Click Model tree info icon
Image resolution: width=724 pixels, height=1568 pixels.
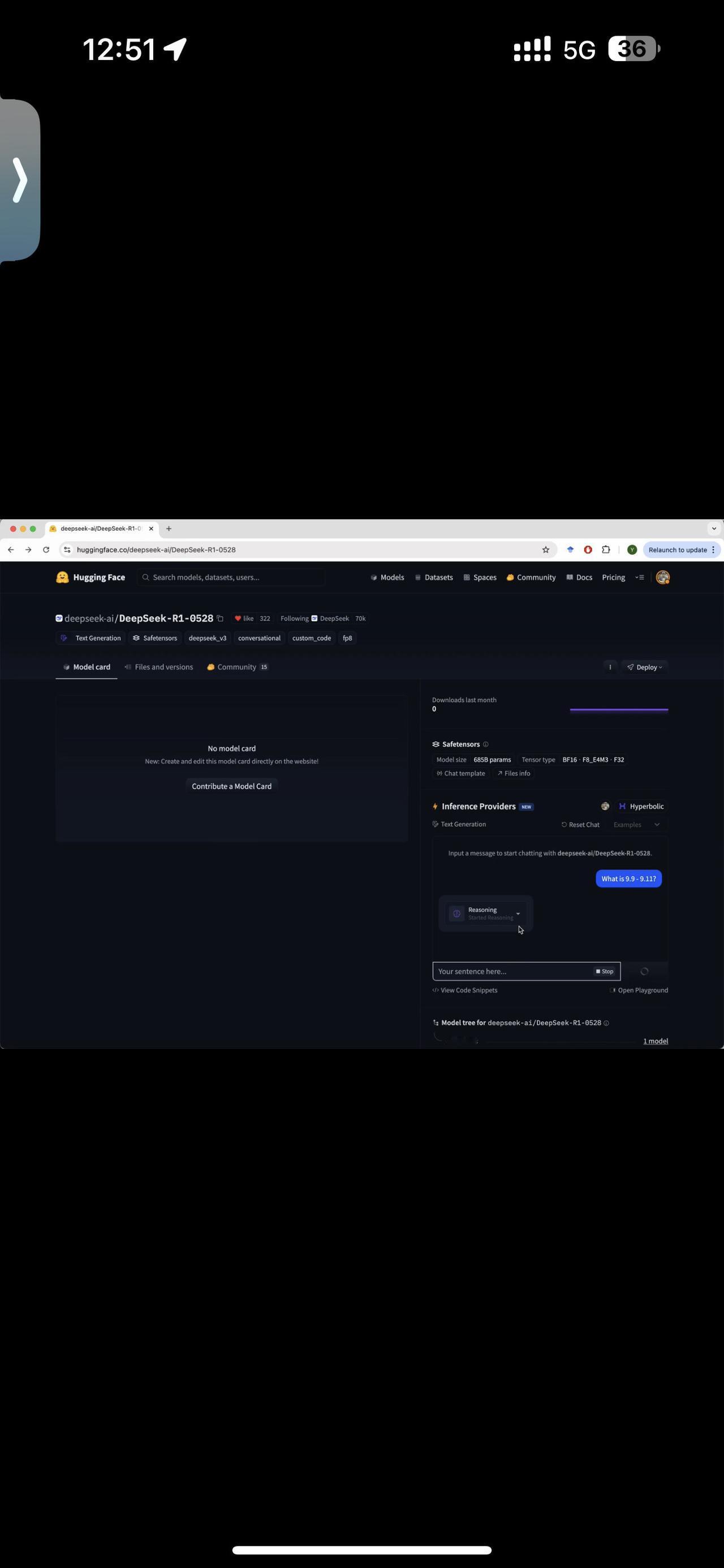(x=606, y=1023)
